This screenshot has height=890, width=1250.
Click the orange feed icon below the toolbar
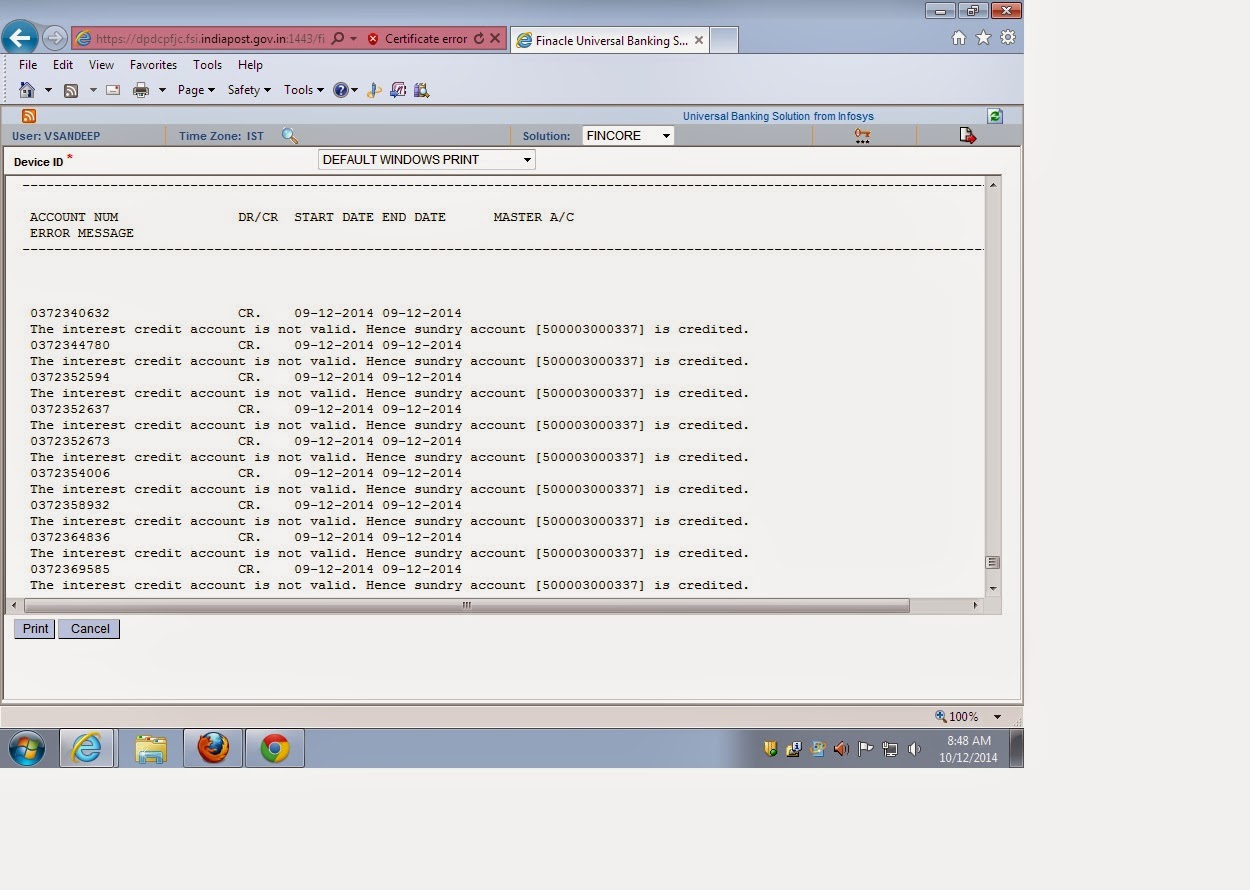[x=29, y=116]
